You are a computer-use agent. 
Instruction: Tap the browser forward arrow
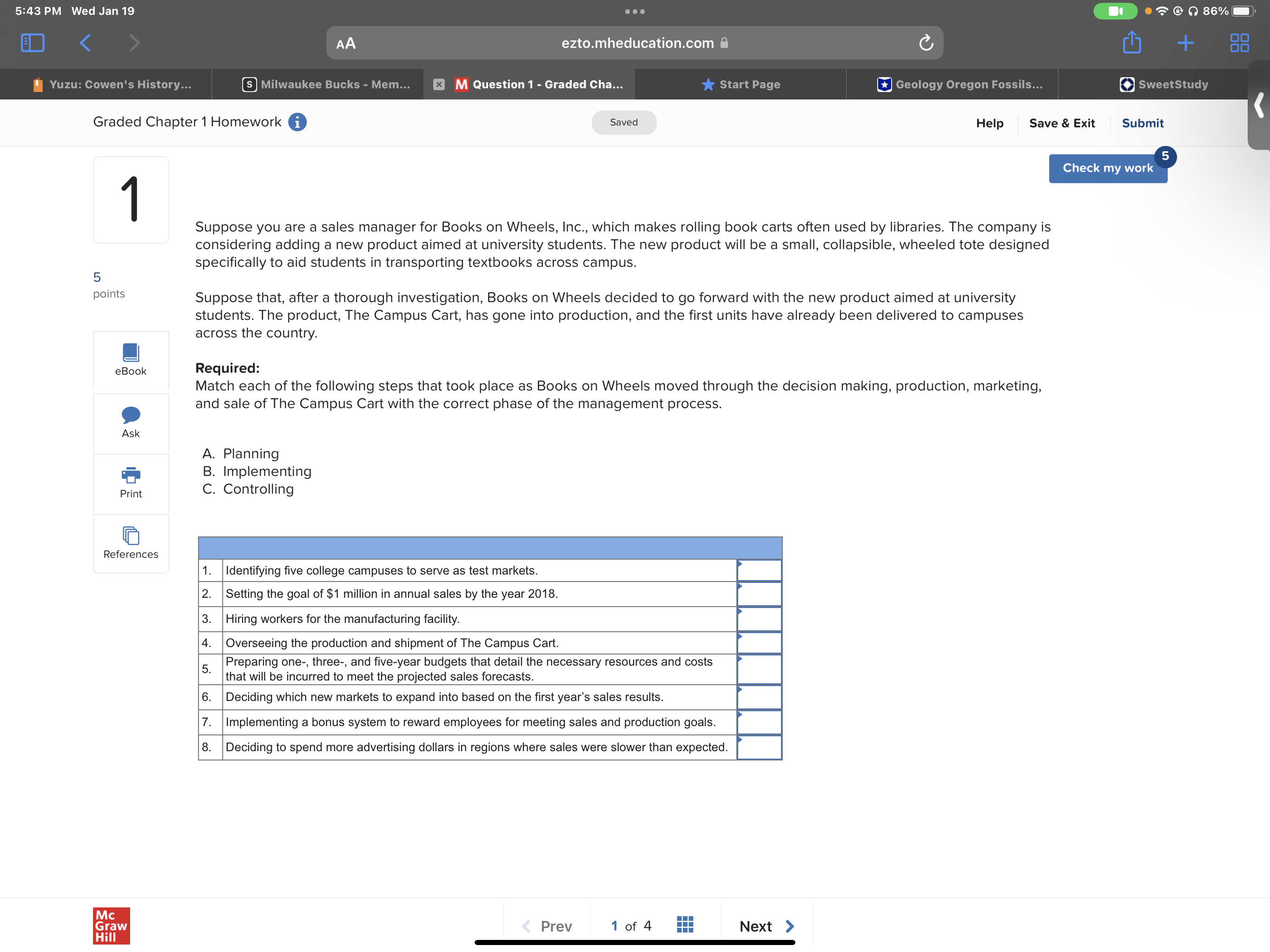pos(134,43)
